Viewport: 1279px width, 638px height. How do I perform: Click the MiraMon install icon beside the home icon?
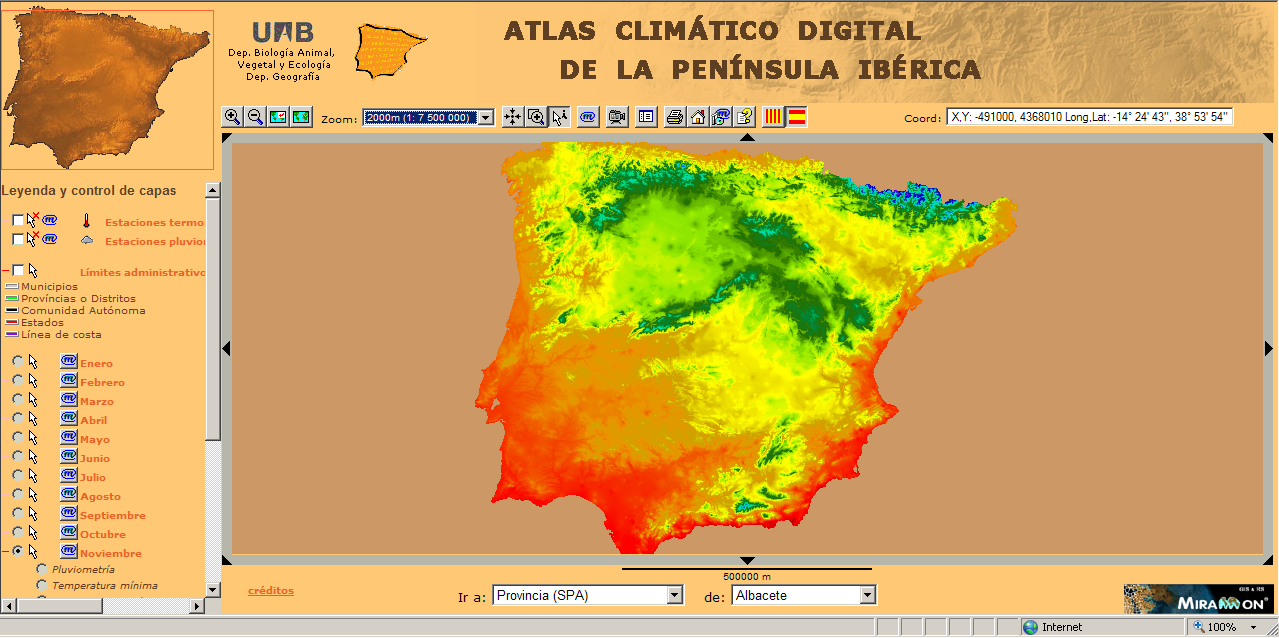tap(721, 117)
